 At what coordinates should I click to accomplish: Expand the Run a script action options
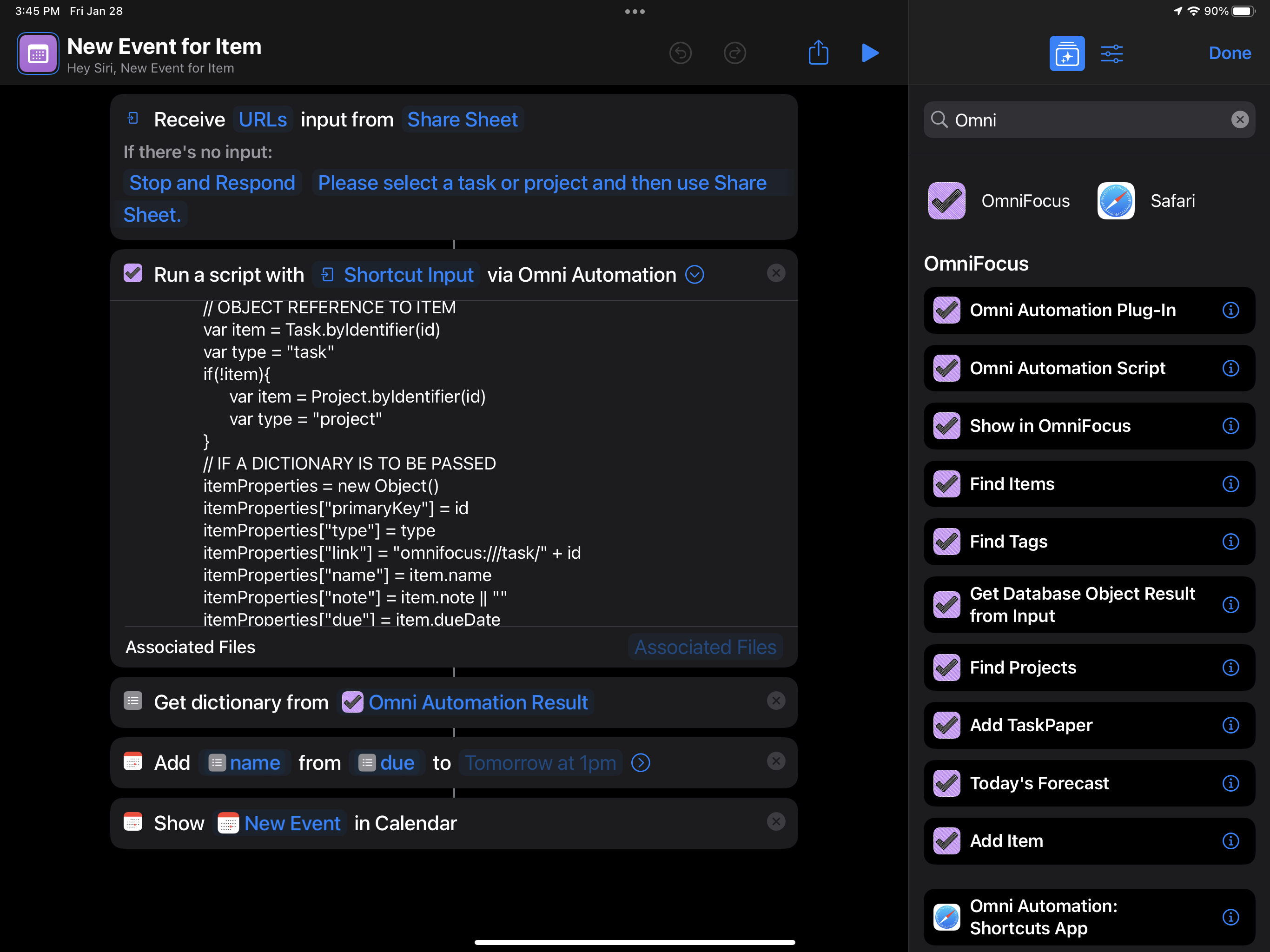coord(695,274)
